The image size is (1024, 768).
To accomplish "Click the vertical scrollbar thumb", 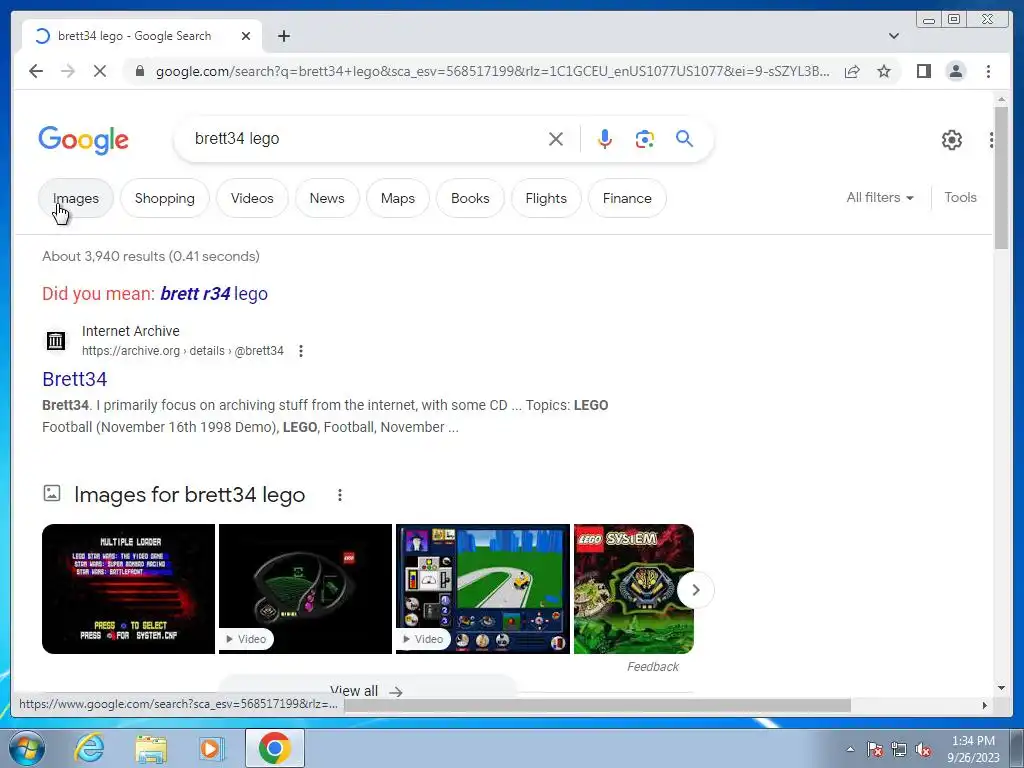I will pyautogui.click(x=1001, y=176).
